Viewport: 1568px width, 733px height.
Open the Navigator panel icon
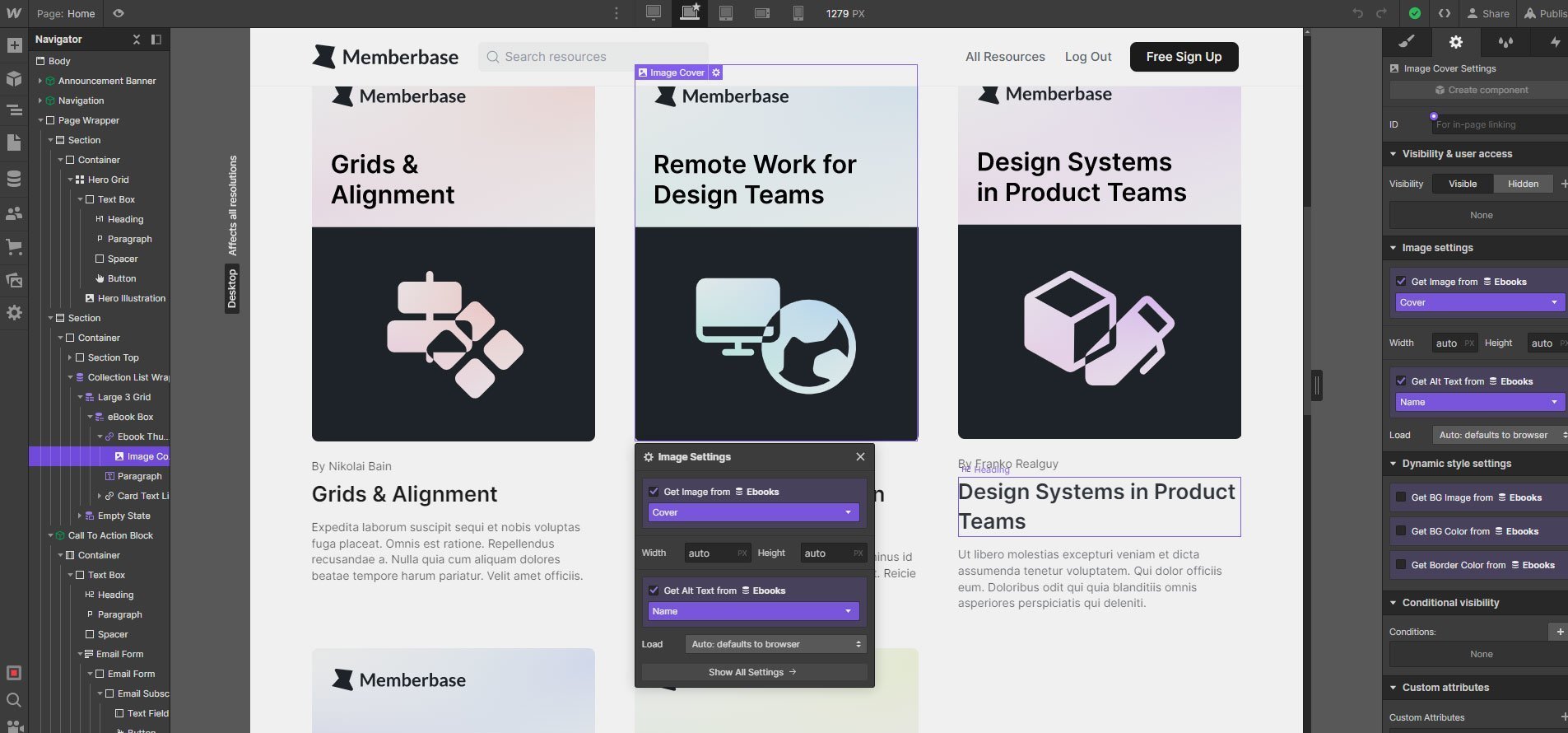point(14,110)
